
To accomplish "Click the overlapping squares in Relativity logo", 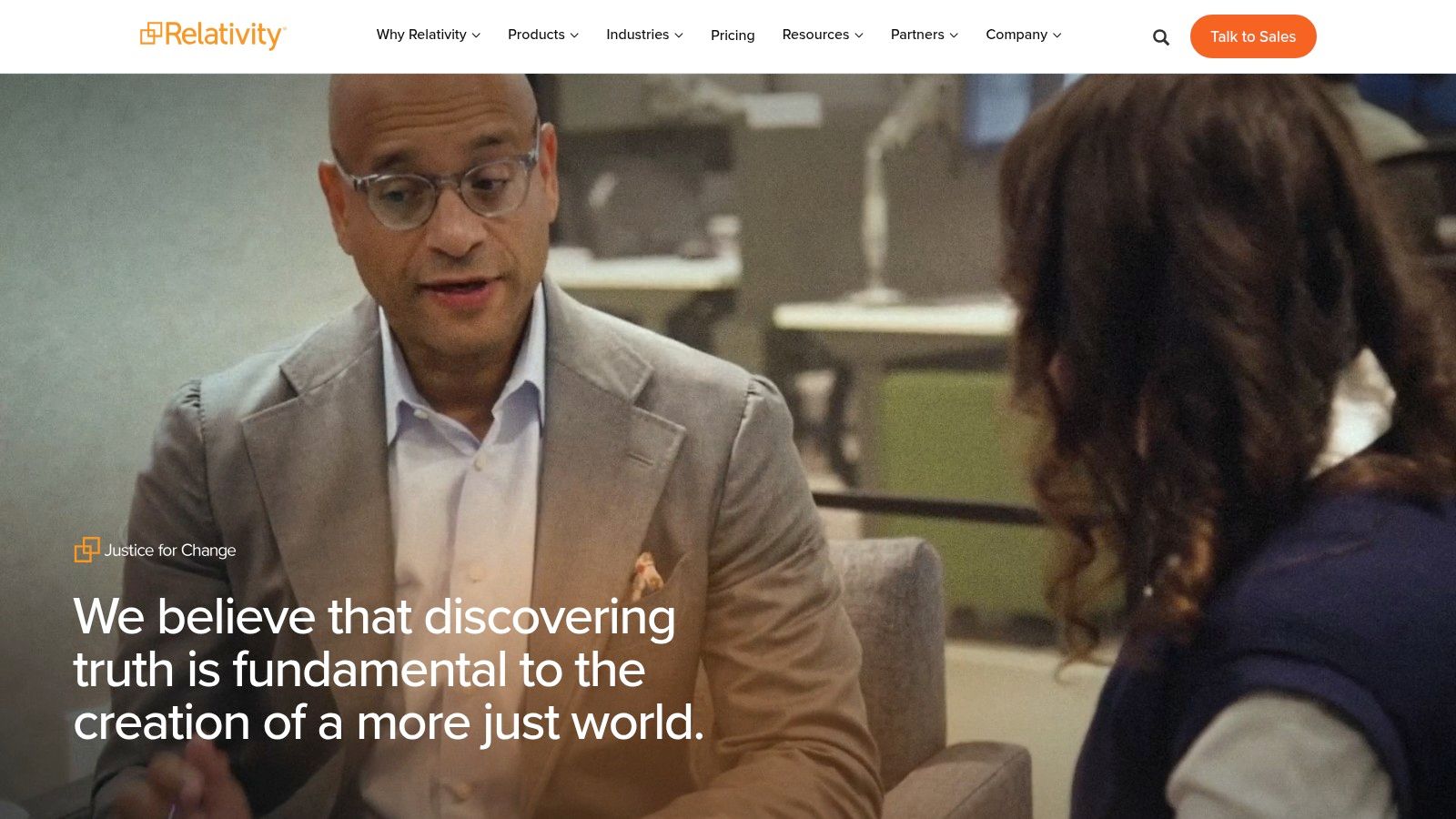I will [150, 34].
